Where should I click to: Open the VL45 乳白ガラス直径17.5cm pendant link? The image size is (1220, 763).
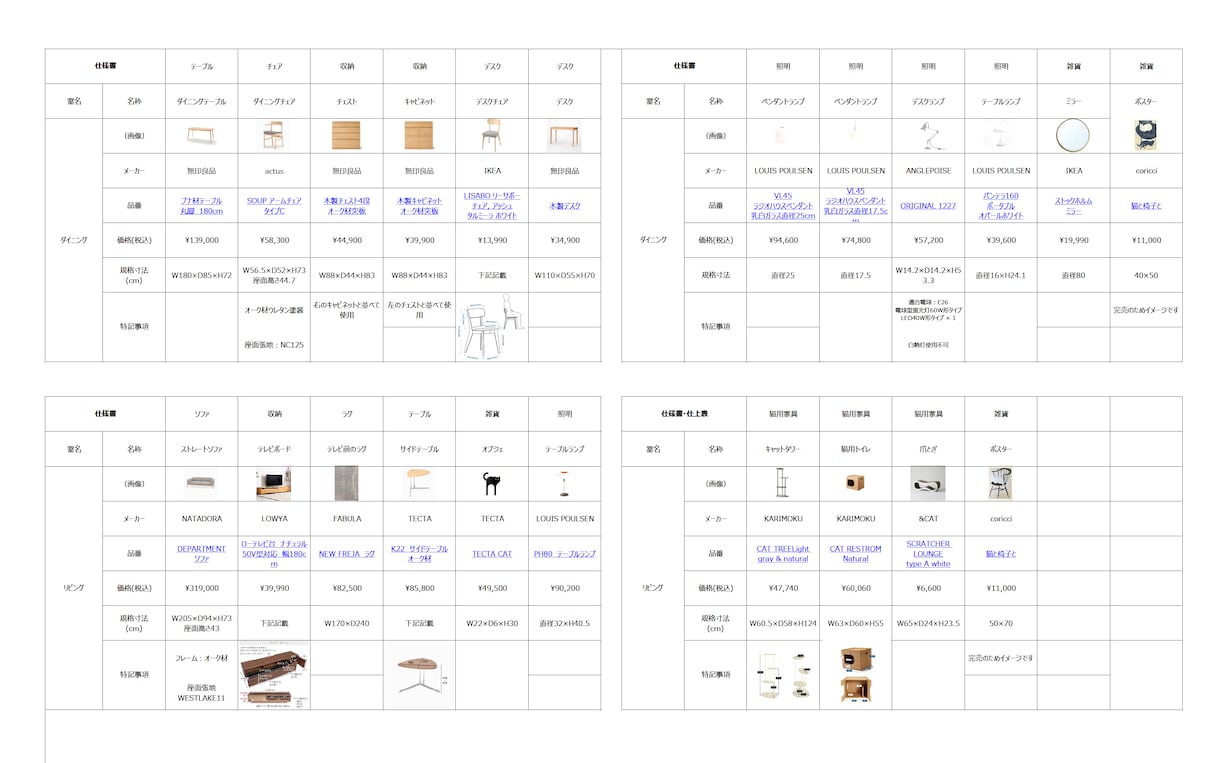coord(855,206)
